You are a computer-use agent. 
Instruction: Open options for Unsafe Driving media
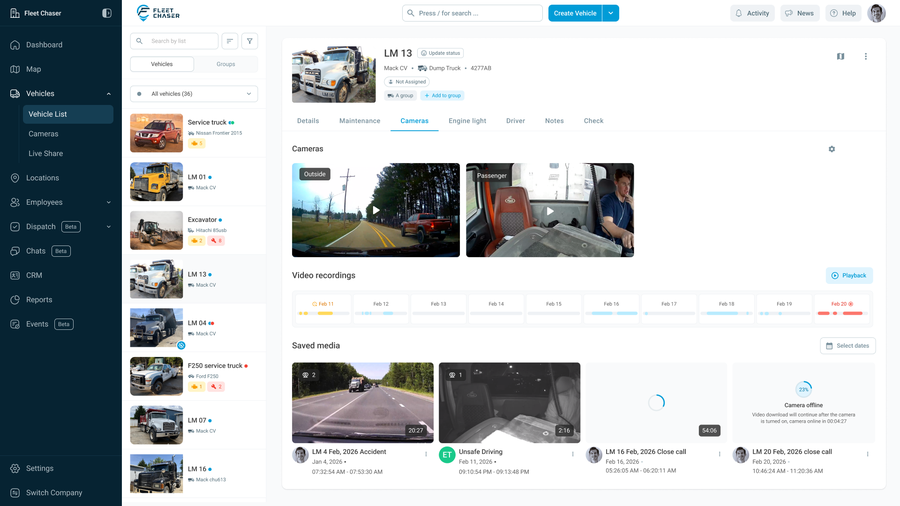(x=573, y=454)
